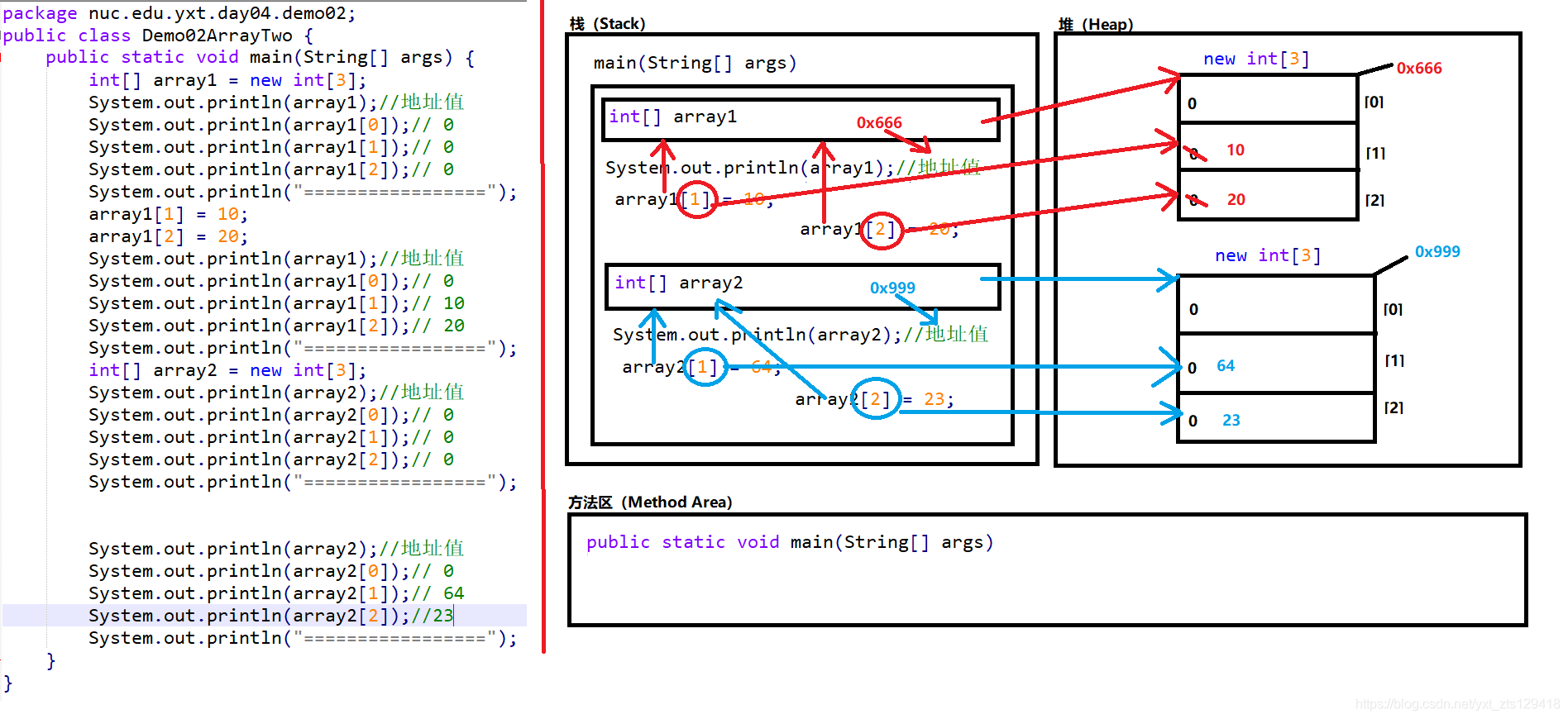1568x719 pixels.
Task: Click the red-circled [1] of array1 in Stack
Action: point(696,199)
